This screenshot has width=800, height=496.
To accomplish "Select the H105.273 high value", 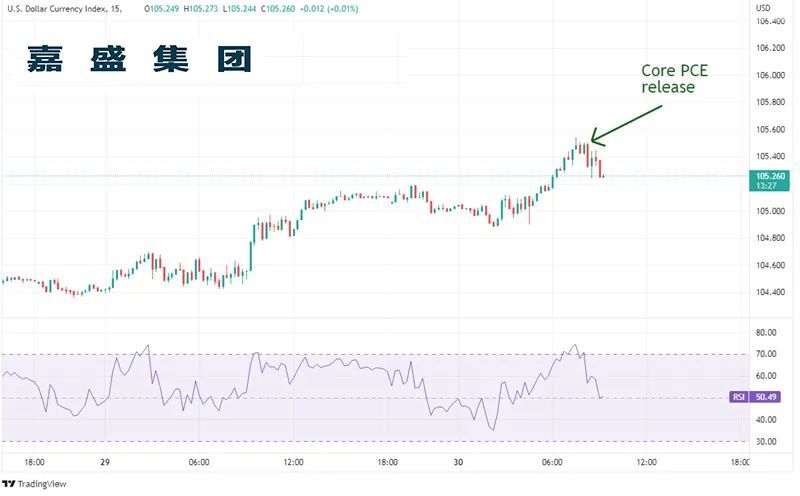I will pyautogui.click(x=201, y=9).
